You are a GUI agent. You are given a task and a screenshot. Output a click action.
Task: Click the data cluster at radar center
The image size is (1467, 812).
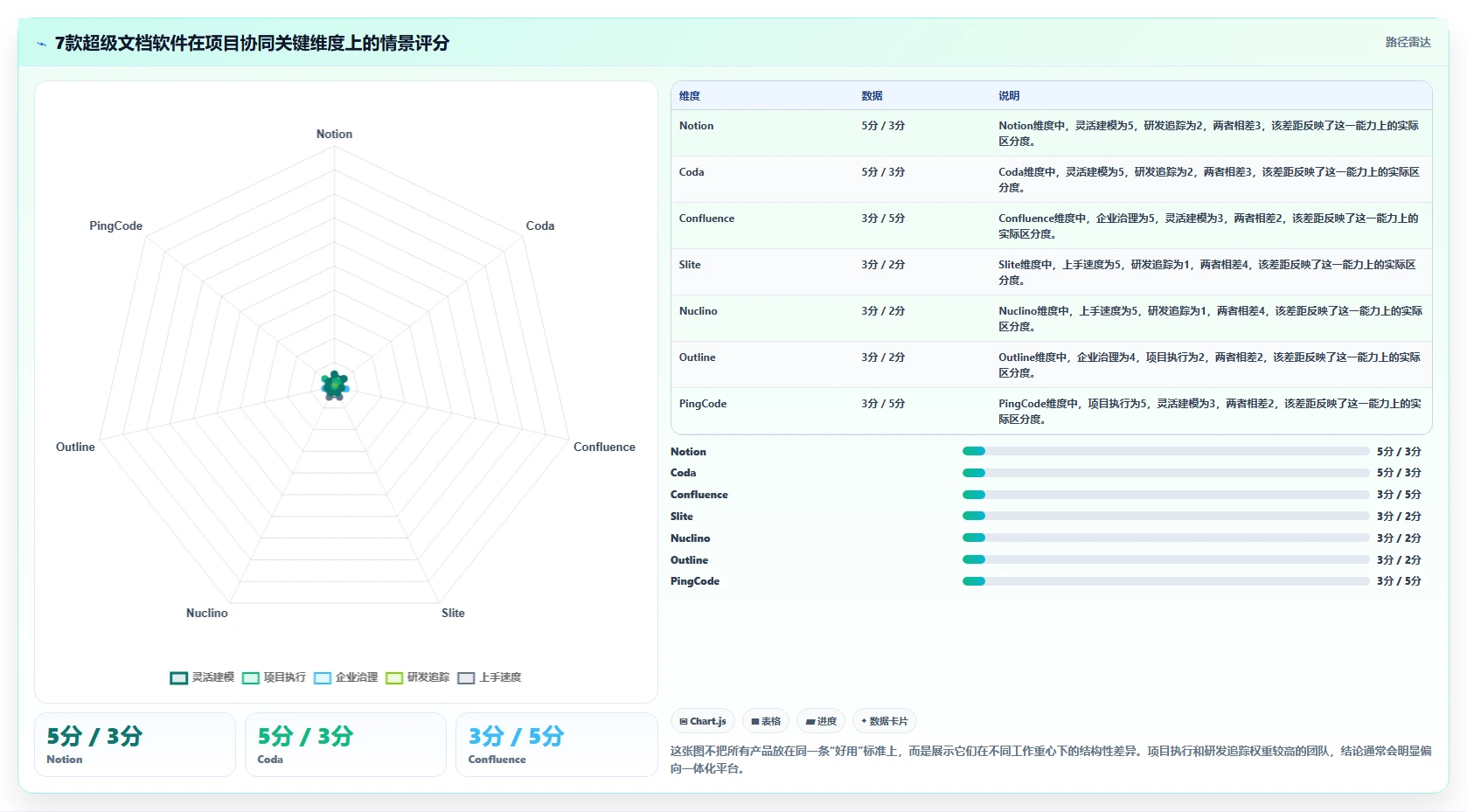335,385
